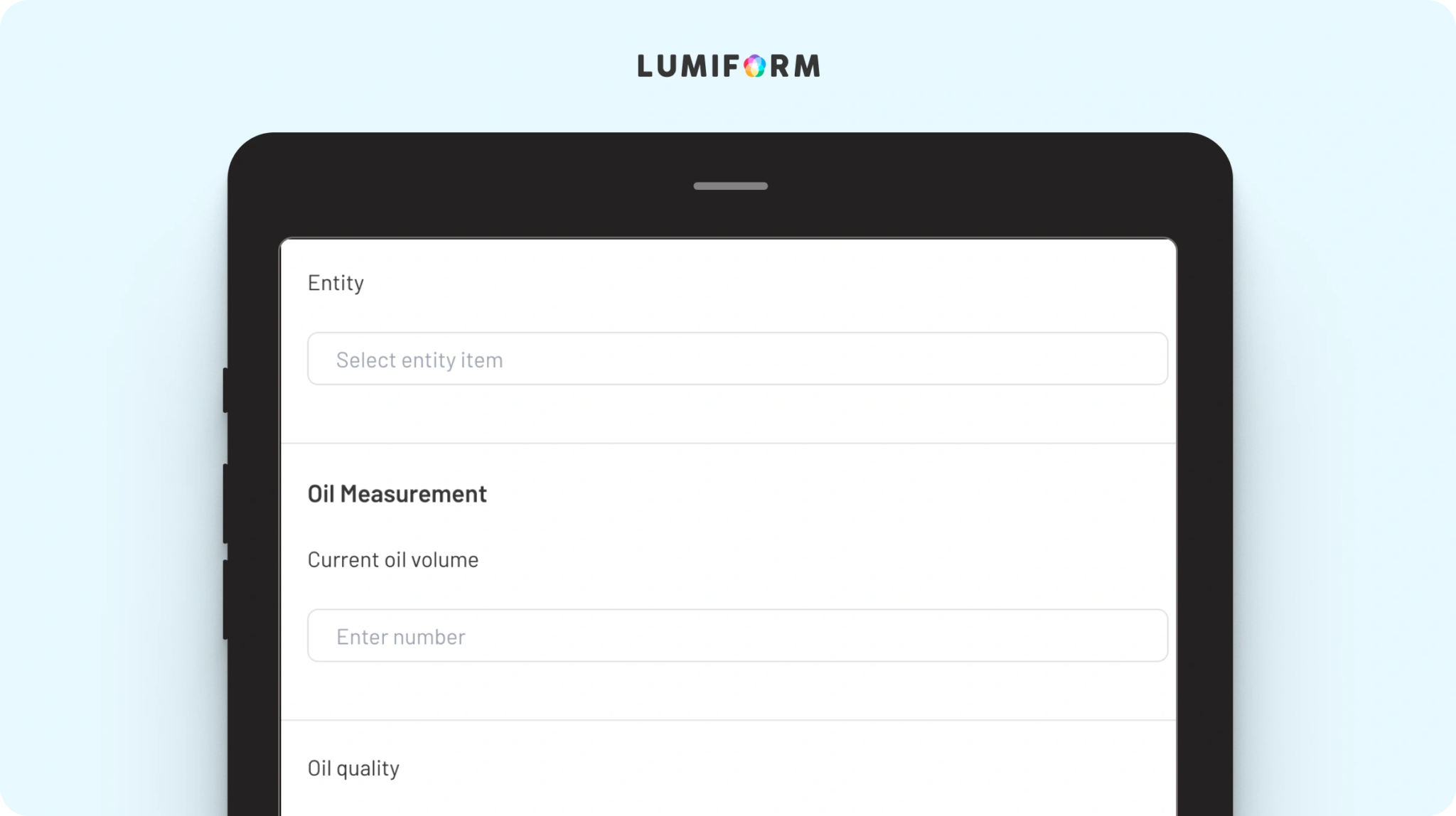Image resolution: width=1456 pixels, height=816 pixels.
Task: Click the 'Select entity item' placeholder text
Action: [419, 360]
